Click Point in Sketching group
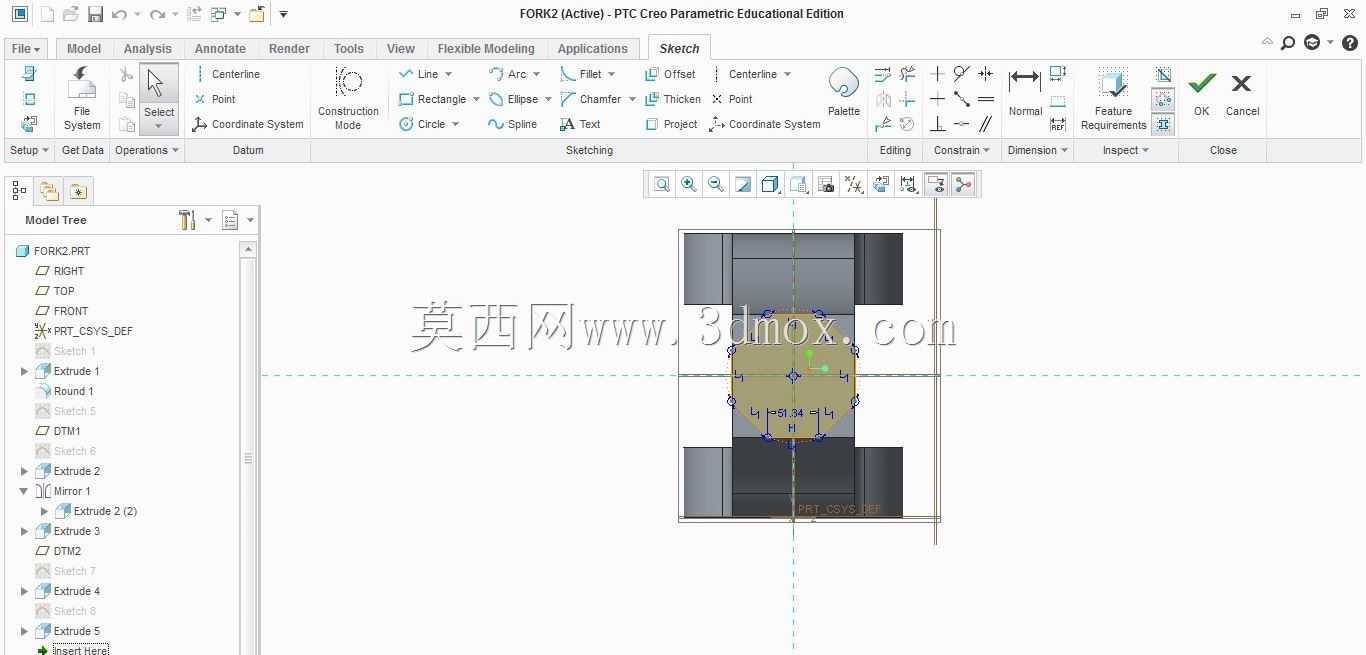 (732, 99)
